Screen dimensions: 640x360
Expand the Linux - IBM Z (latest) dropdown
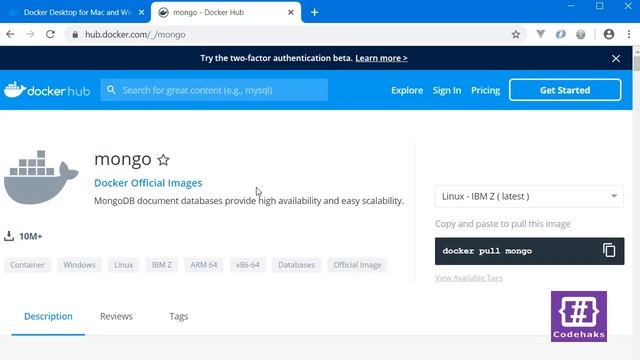click(529, 196)
